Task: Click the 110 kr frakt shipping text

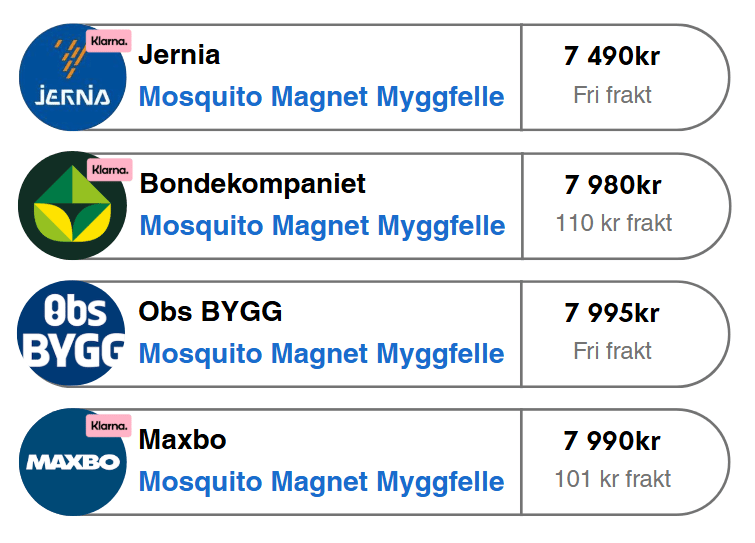Action: (614, 223)
